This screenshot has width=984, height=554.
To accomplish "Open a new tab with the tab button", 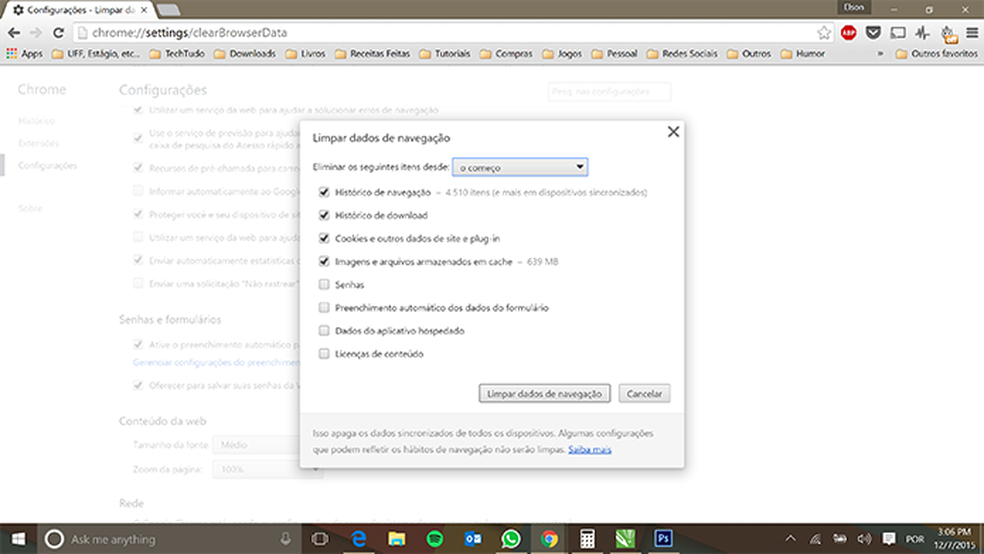I will point(168,10).
